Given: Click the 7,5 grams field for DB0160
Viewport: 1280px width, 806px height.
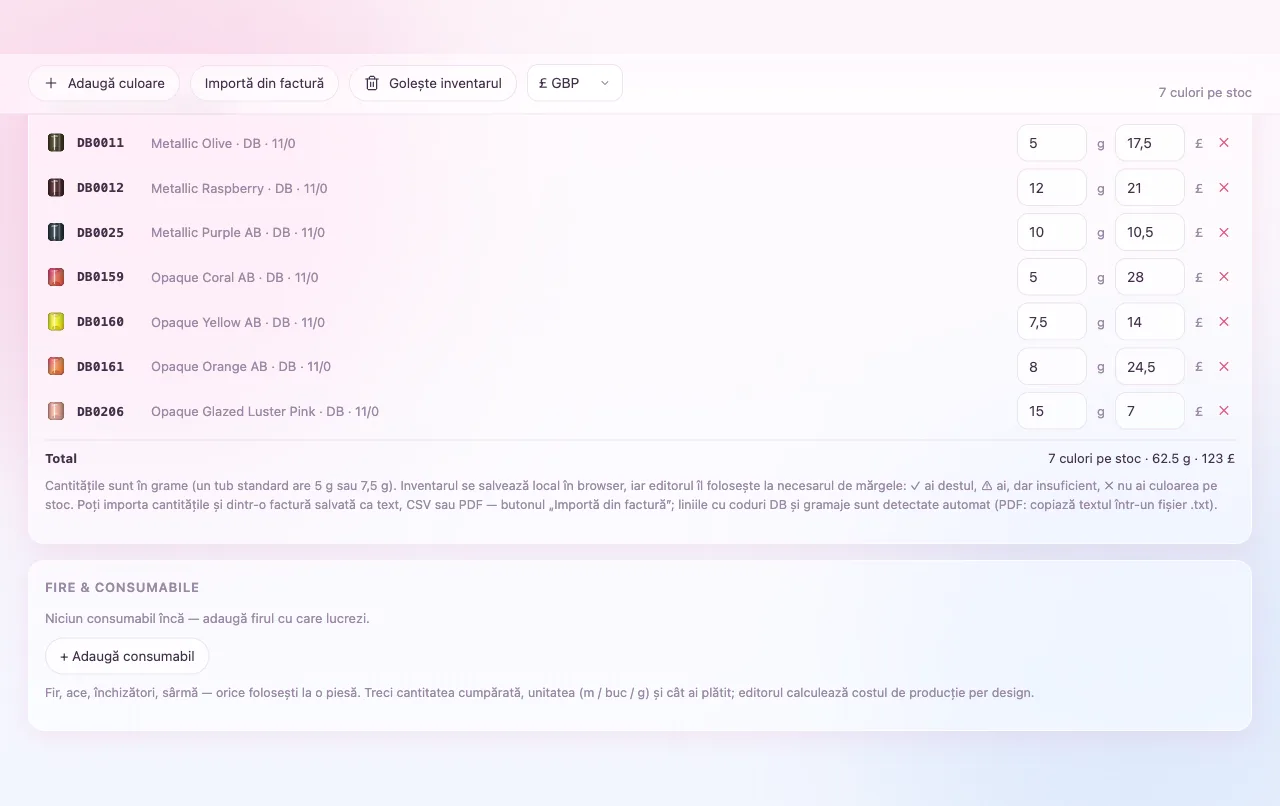Looking at the screenshot, I should pos(1052,322).
